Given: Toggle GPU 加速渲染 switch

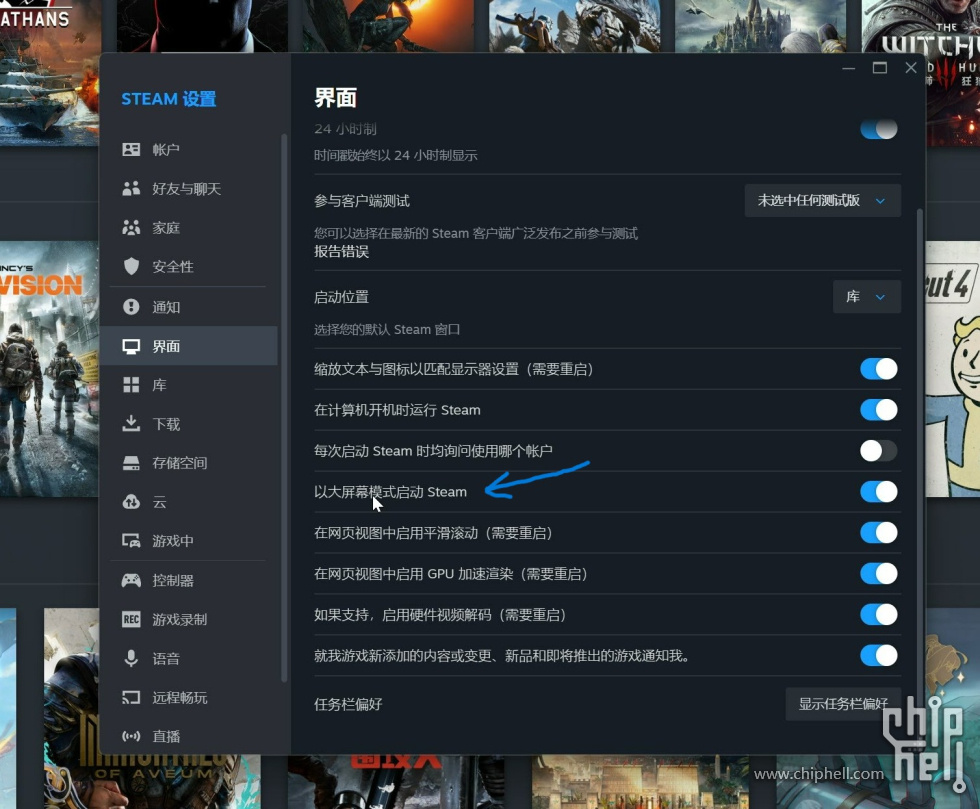Looking at the screenshot, I should point(879,574).
